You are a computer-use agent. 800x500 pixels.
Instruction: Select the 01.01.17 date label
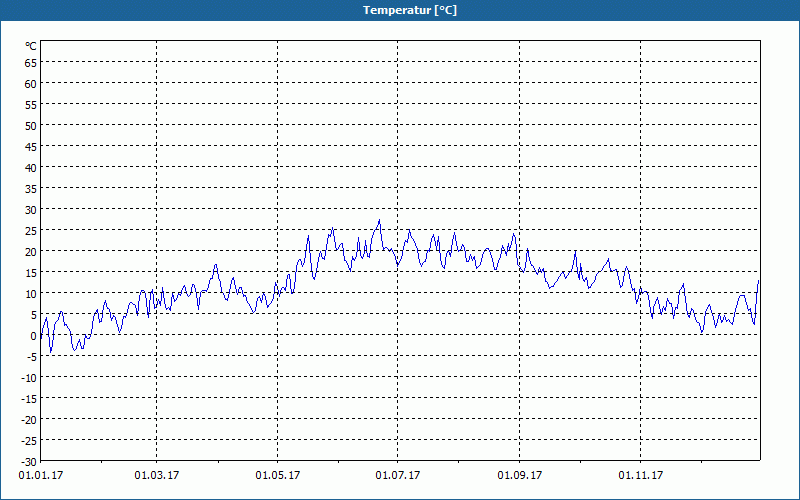point(36,475)
